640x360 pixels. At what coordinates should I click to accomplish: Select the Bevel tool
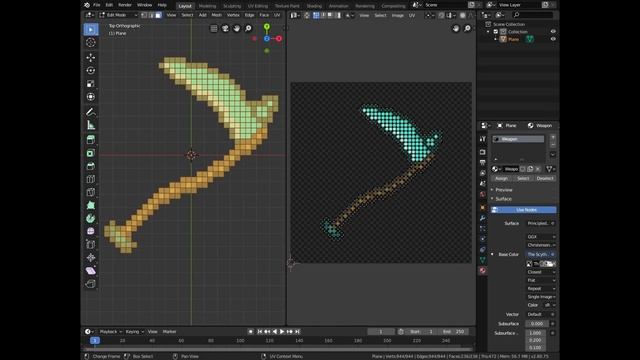(91, 166)
